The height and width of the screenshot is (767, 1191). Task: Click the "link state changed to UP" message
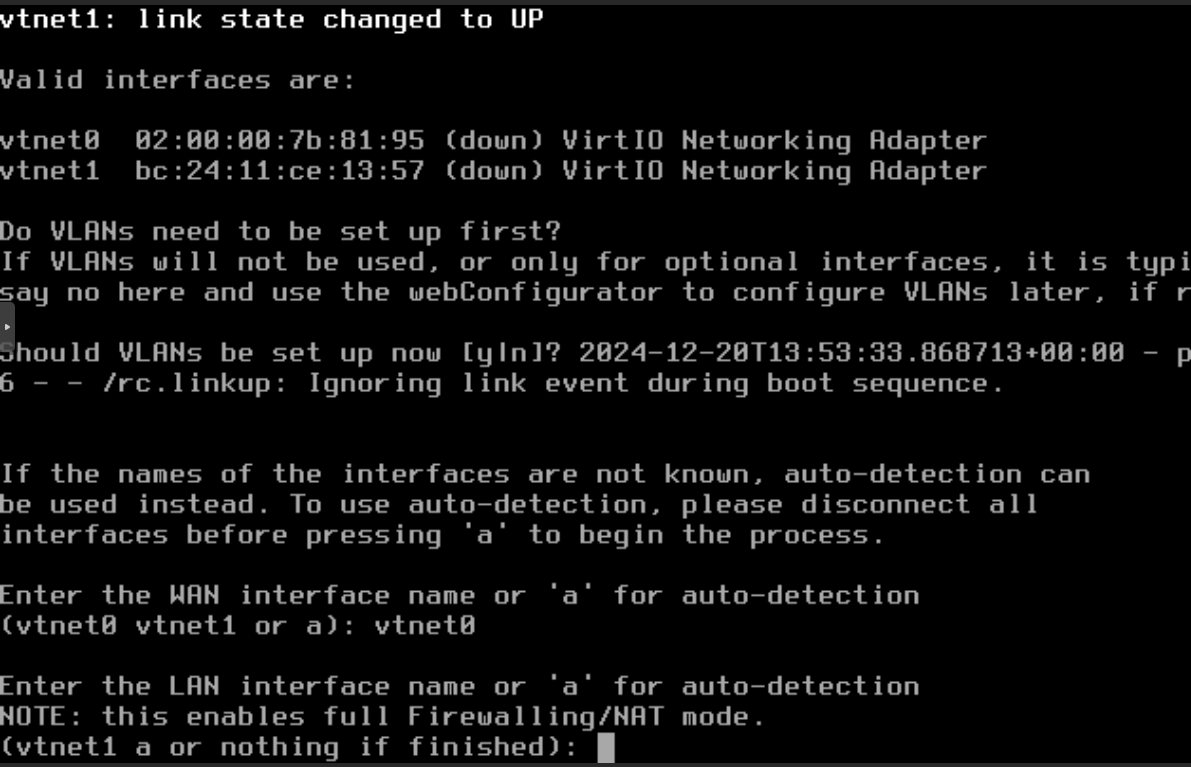340,20
